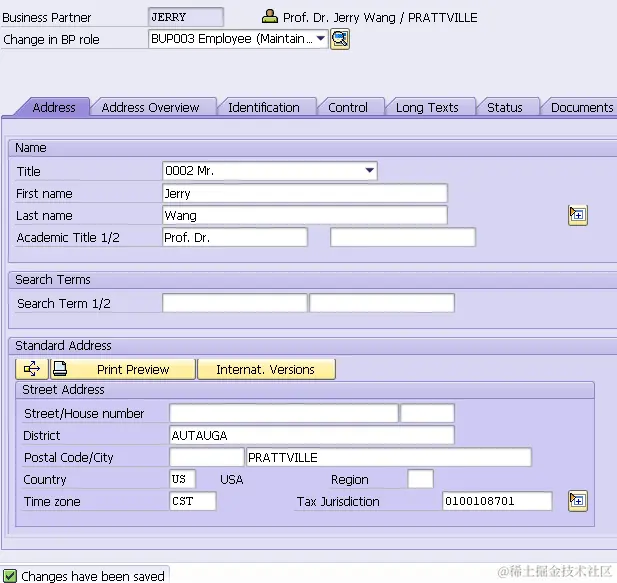The image size is (617, 583).
Task: Click the First name field with Jerry
Action: pos(305,193)
